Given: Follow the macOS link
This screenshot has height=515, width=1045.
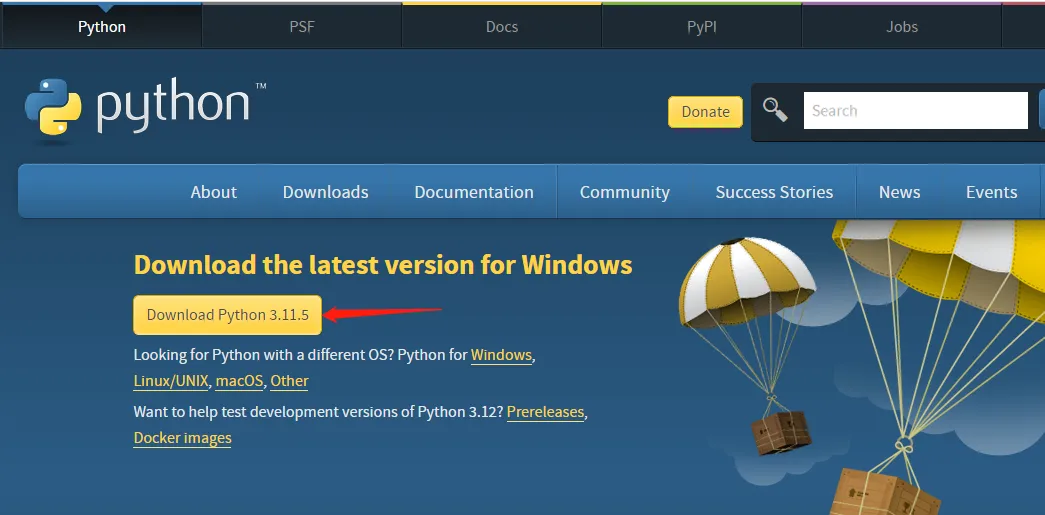Looking at the screenshot, I should point(240,381).
